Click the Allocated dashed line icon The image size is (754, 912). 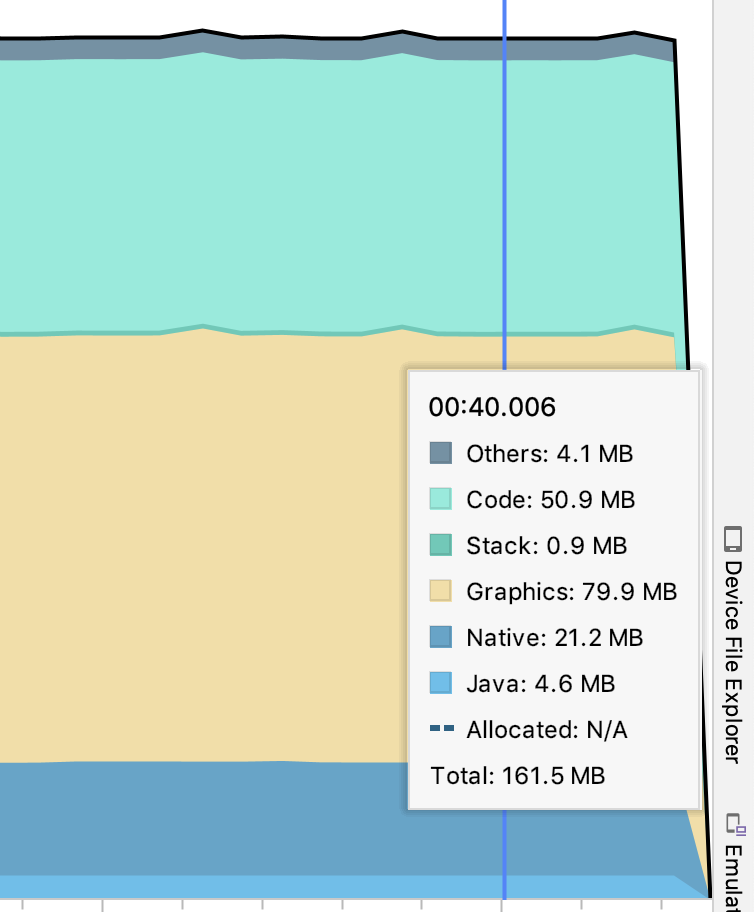pyautogui.click(x=441, y=729)
